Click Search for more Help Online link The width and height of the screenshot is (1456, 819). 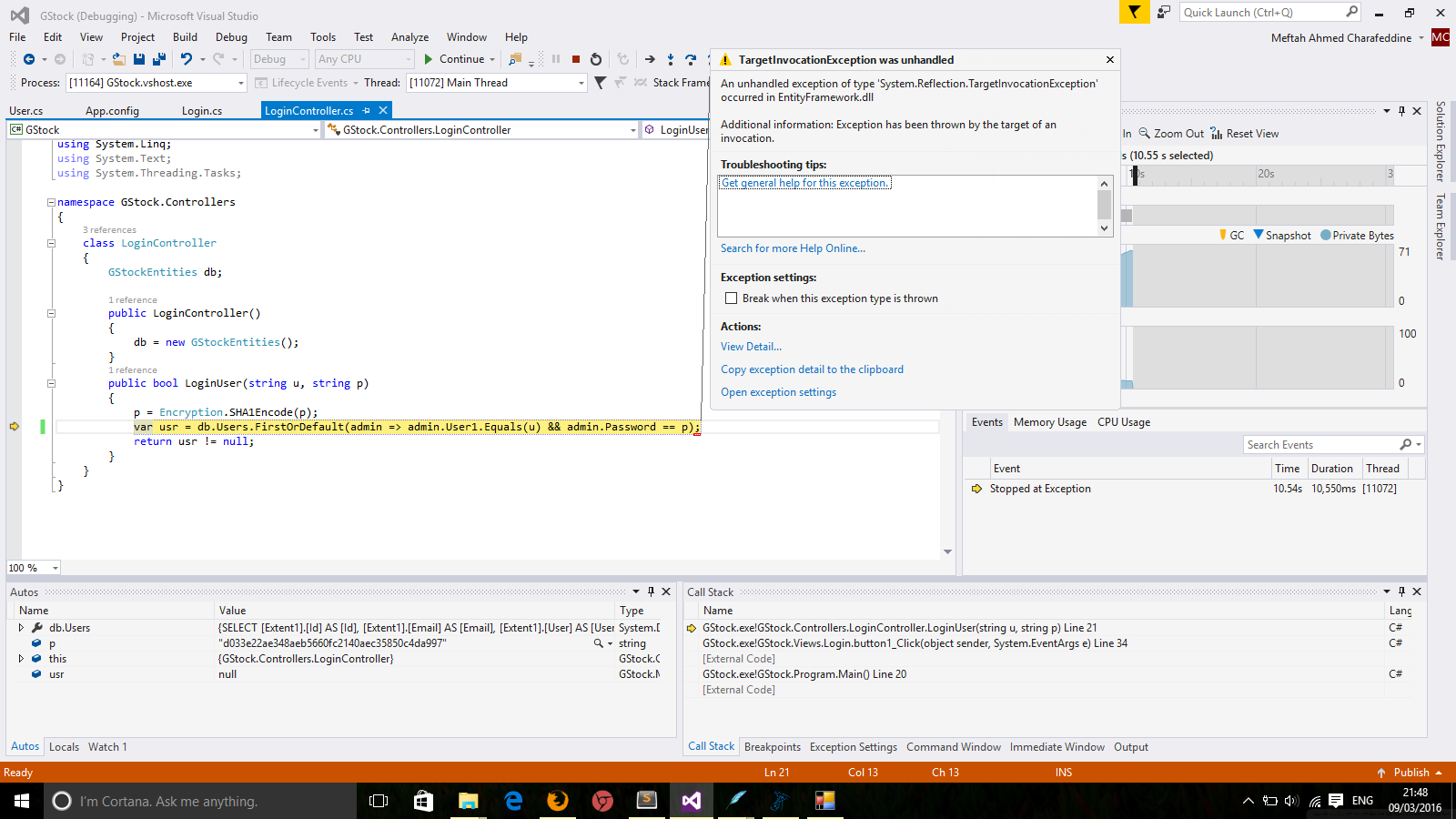(x=793, y=248)
